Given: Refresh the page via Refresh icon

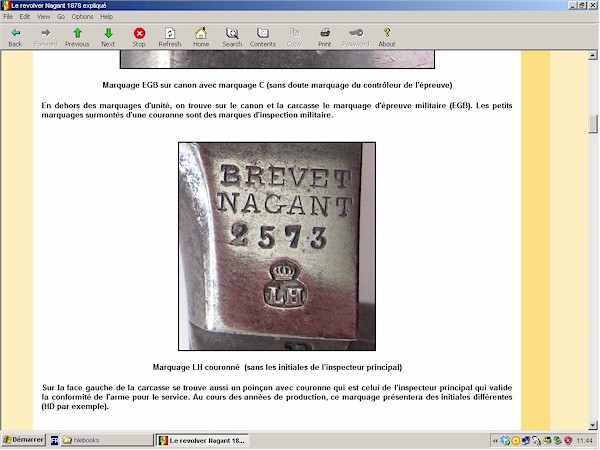Looking at the screenshot, I should [x=170, y=33].
